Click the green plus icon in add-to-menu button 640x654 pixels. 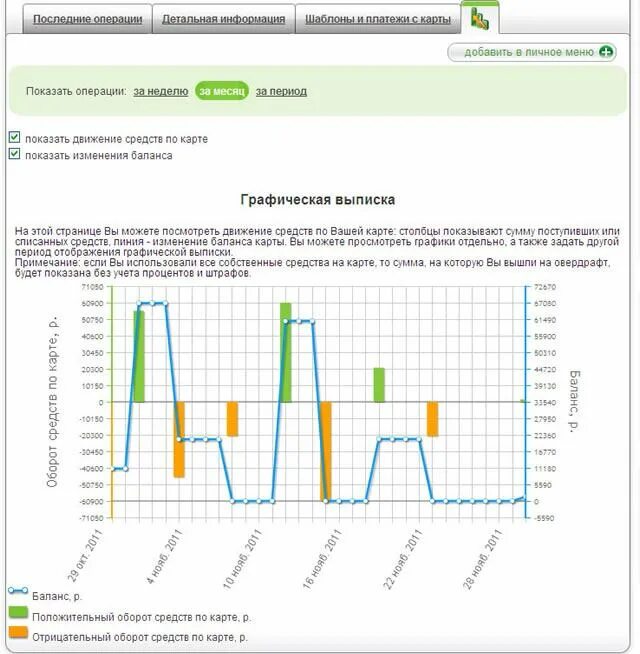(606, 52)
